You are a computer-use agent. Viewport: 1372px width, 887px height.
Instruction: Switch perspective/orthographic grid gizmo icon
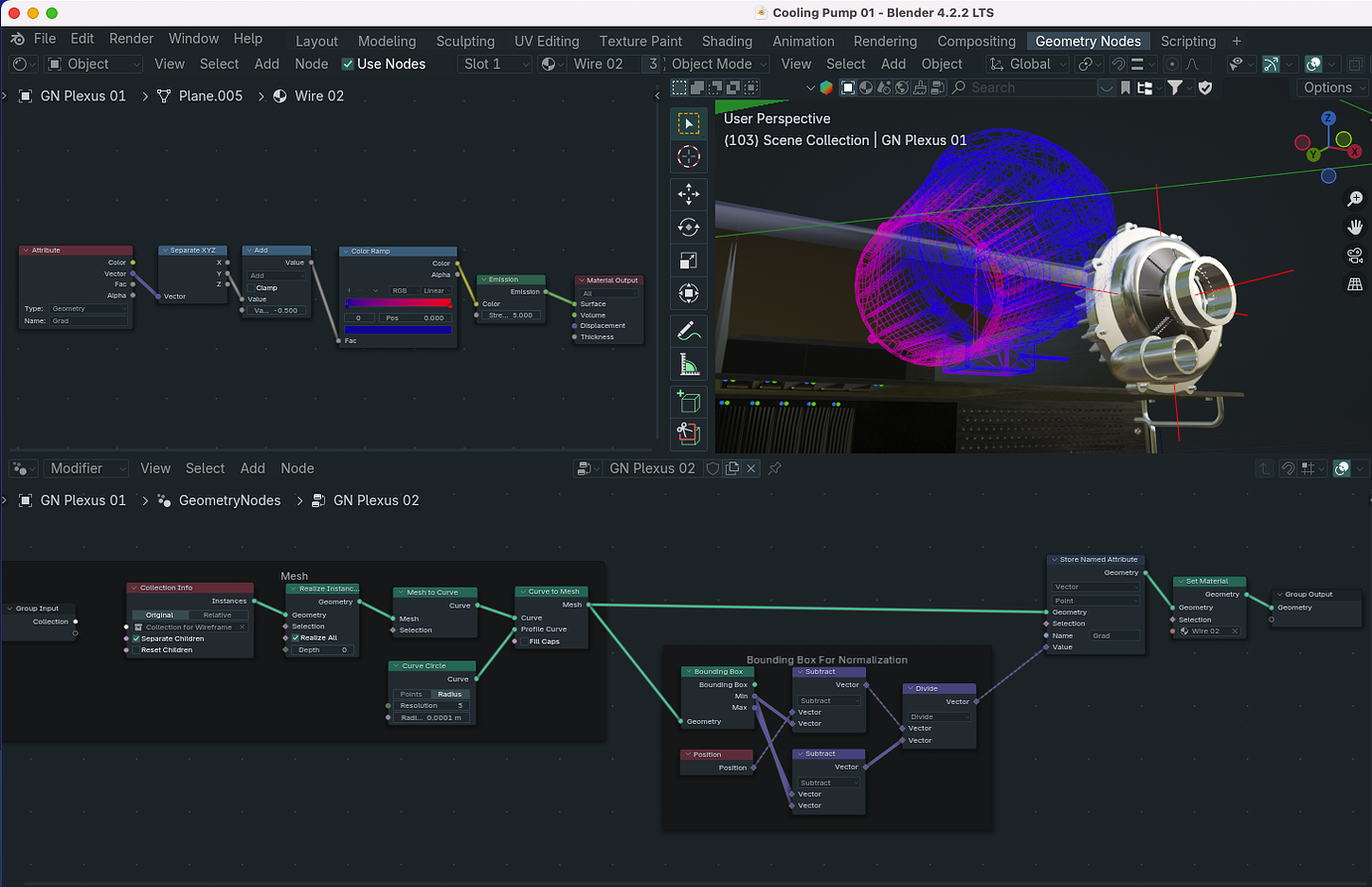click(1354, 284)
